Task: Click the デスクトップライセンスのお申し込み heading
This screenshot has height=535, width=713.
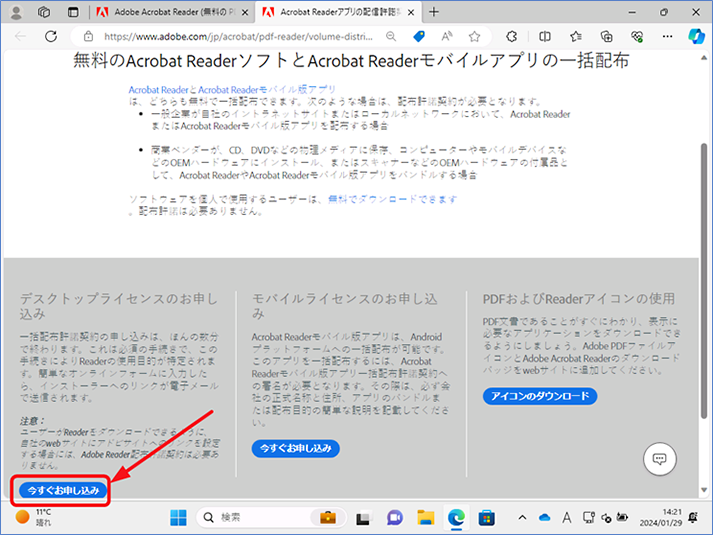Action: (x=119, y=306)
